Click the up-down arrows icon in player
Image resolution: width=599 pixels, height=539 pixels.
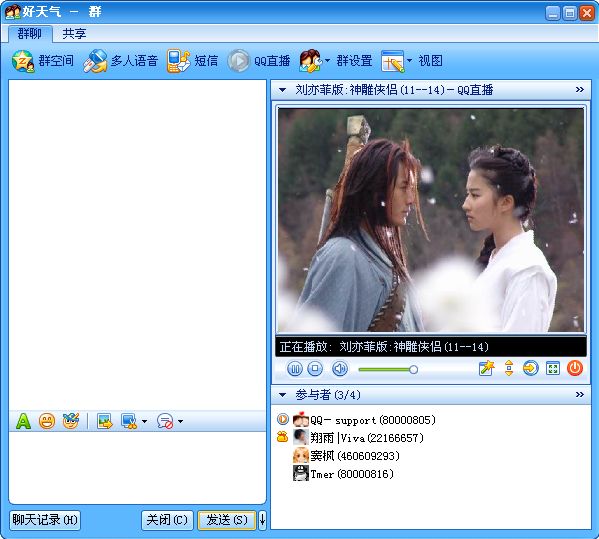[509, 369]
